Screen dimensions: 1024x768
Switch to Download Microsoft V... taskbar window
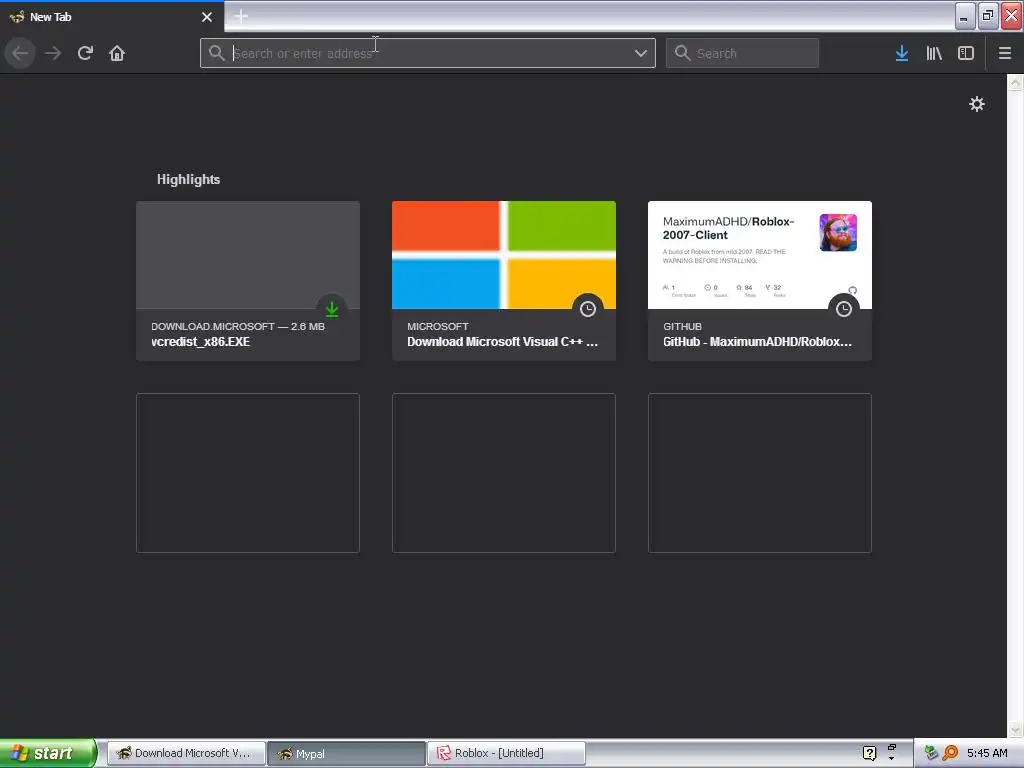click(x=186, y=753)
